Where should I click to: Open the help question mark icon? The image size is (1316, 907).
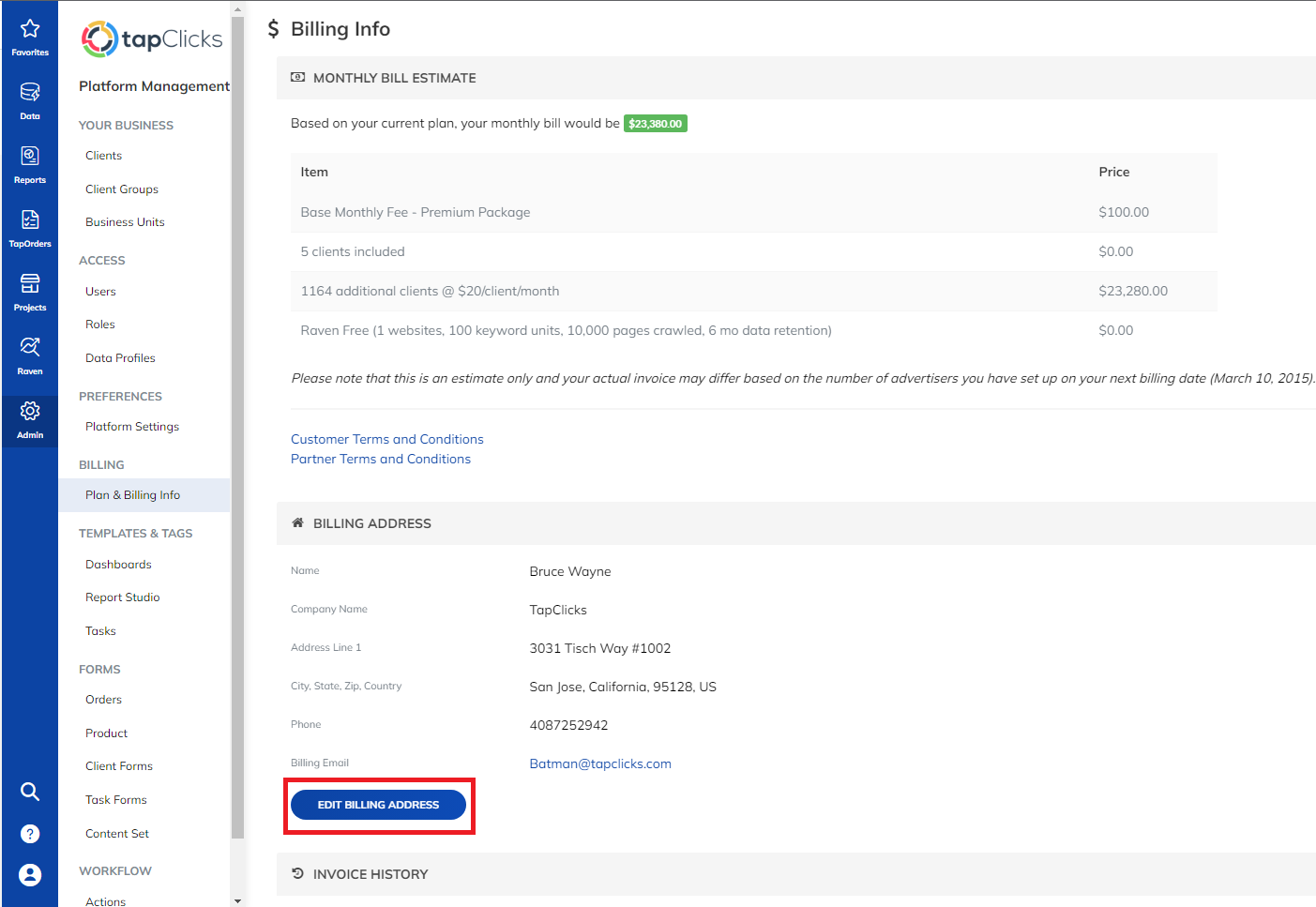[30, 834]
